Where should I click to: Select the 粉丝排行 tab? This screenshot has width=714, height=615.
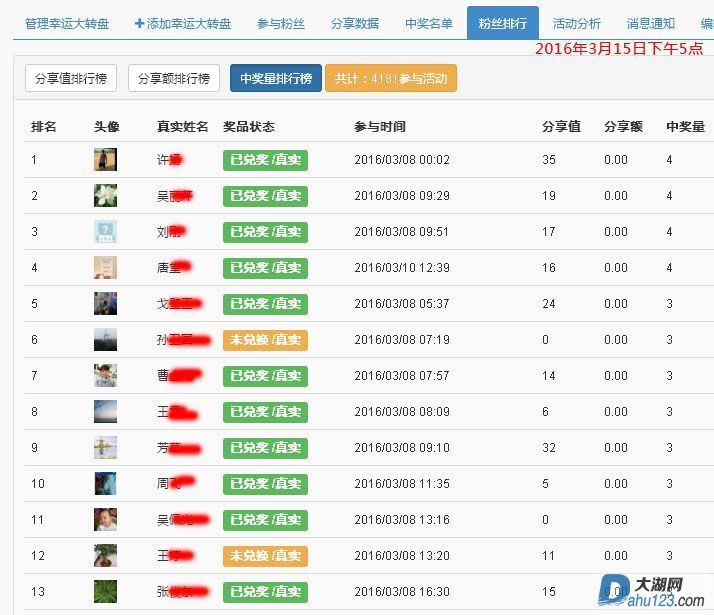pyautogui.click(x=502, y=23)
